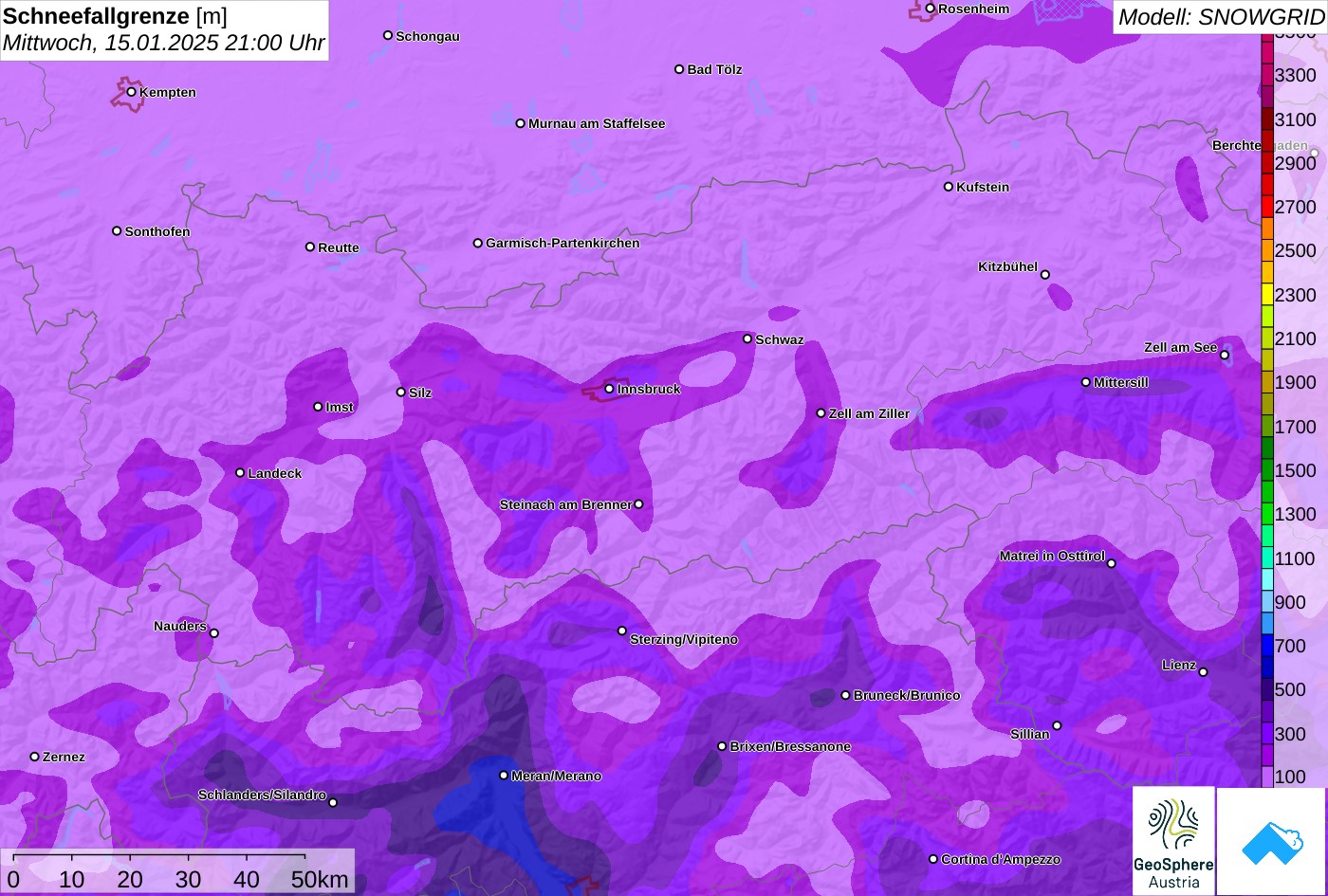Click the Silz label
The image size is (1328, 896).
[420, 393]
